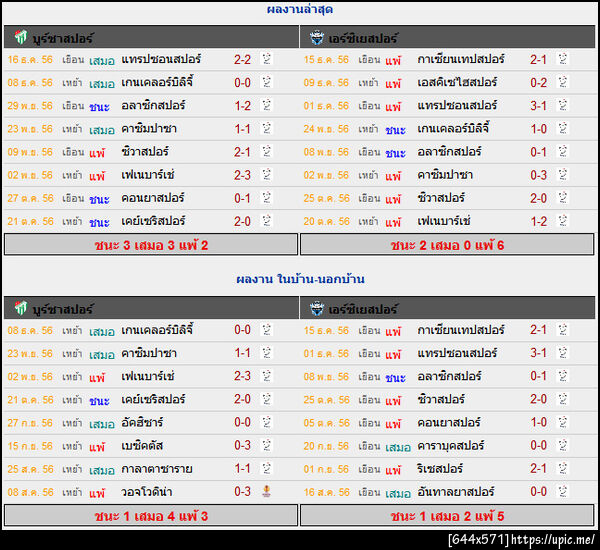This screenshot has height=550, width=600.
Task: Open league icon in 24 พ.ย. 56 เกนเคลอร์บิลิจี้ 1-0 row
Action: coord(562,129)
